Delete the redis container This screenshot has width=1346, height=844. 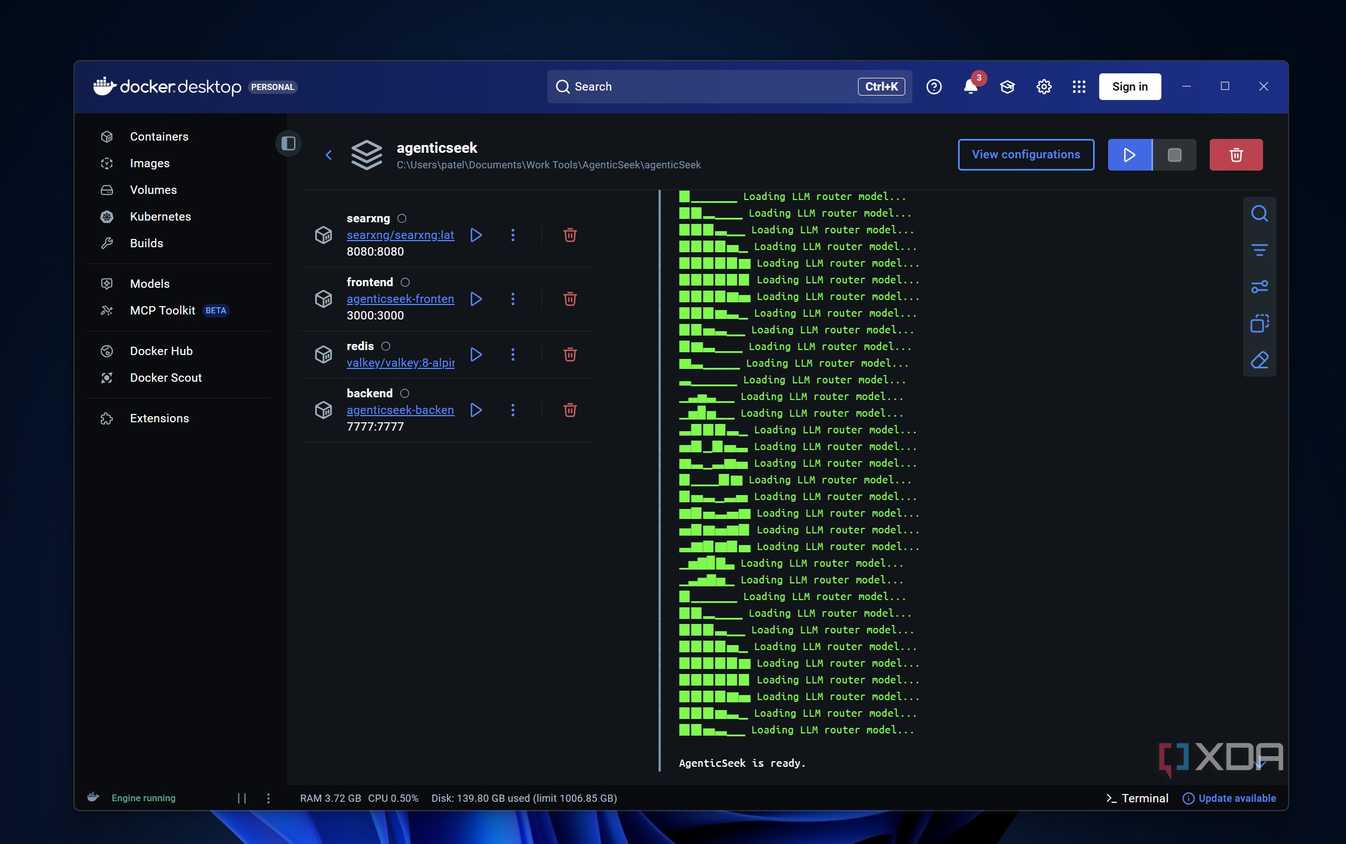coord(570,355)
